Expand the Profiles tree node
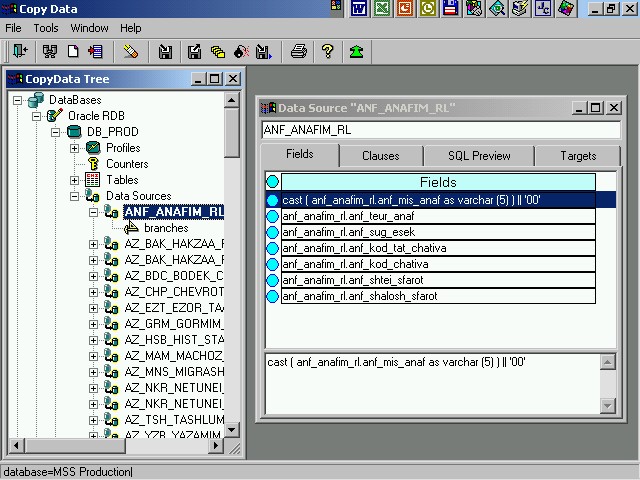The height and width of the screenshot is (480, 640). [75, 148]
